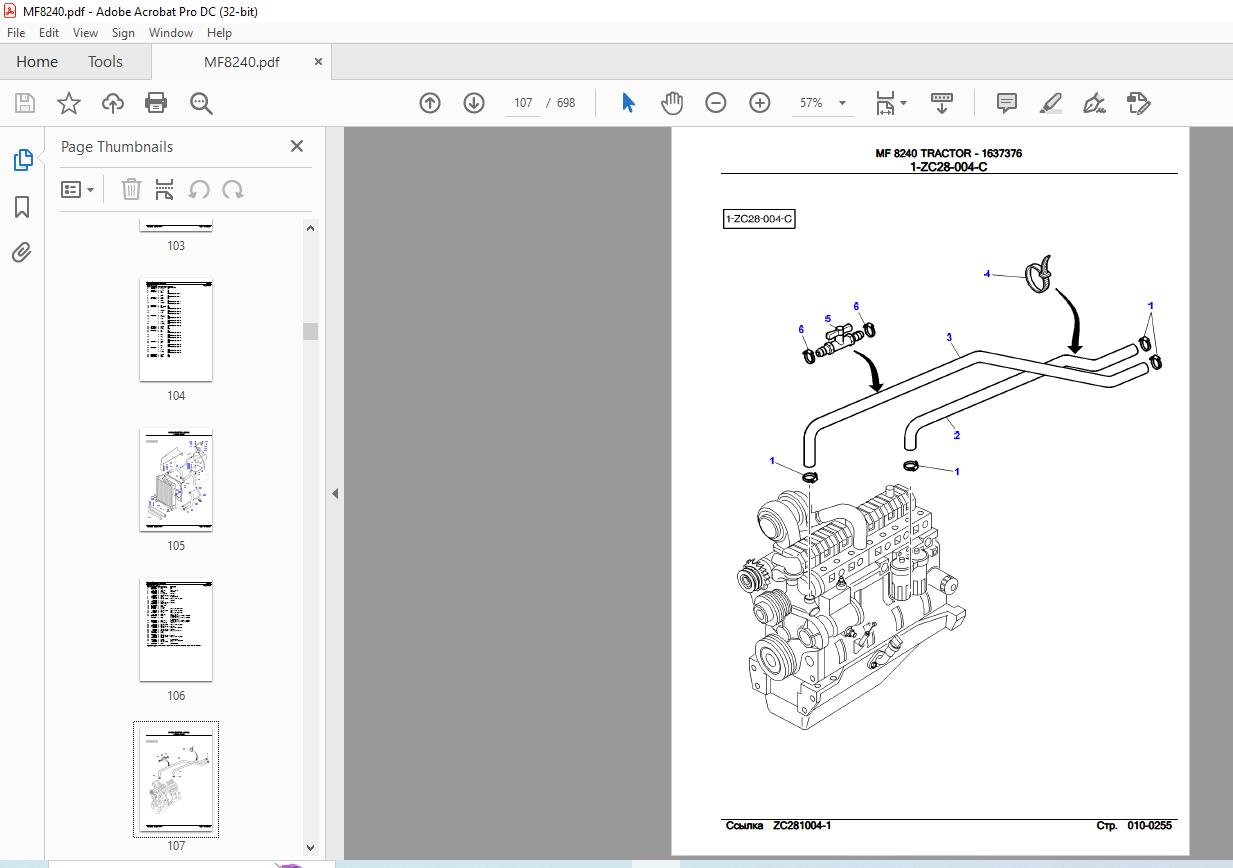Screen dimensions: 1233x868
Task: Go to next page arrow
Action: coord(474,103)
